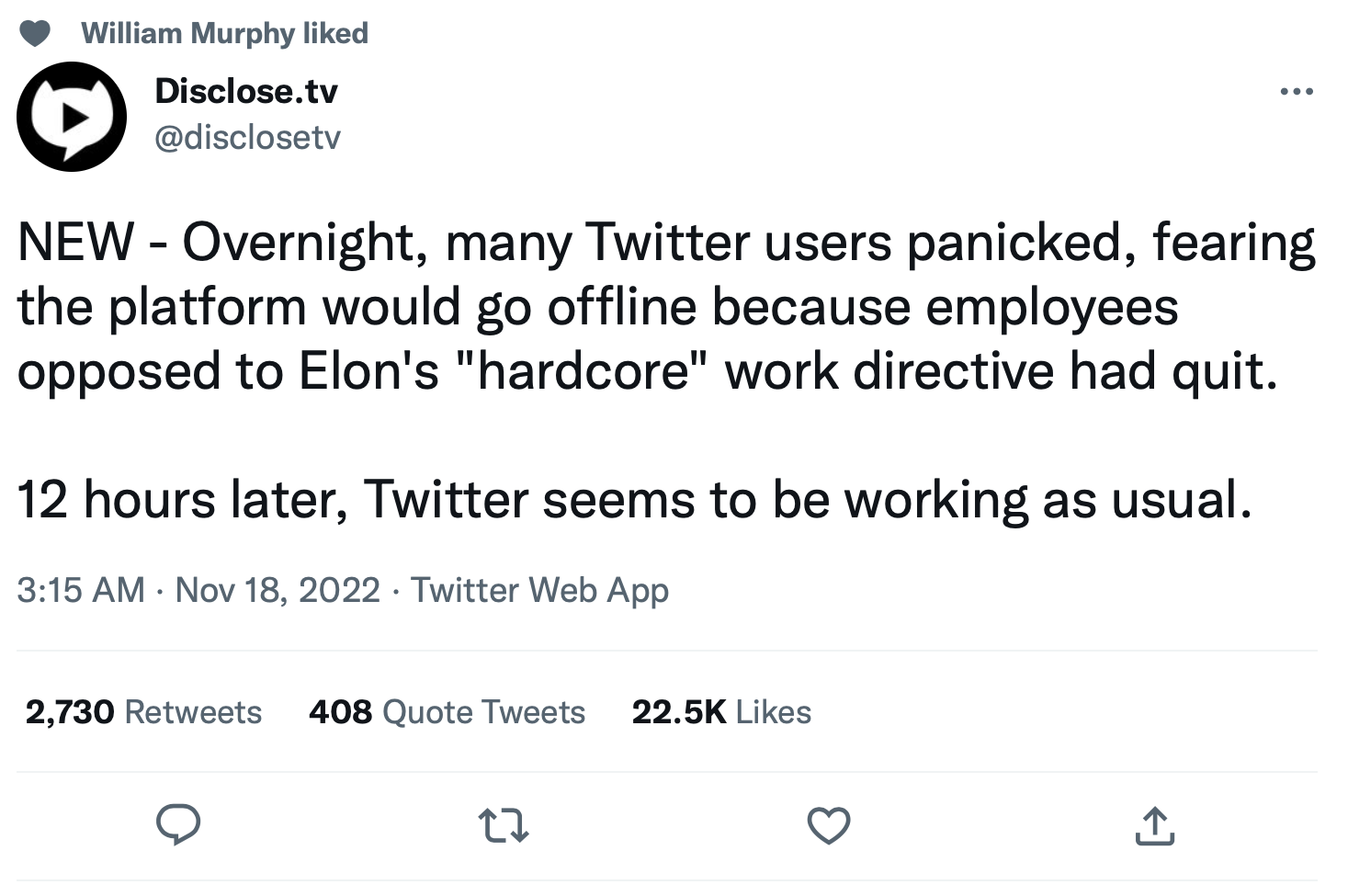This screenshot has width=1348, height=896.
Task: View the 2,730 Retweets list
Action: 143,712
